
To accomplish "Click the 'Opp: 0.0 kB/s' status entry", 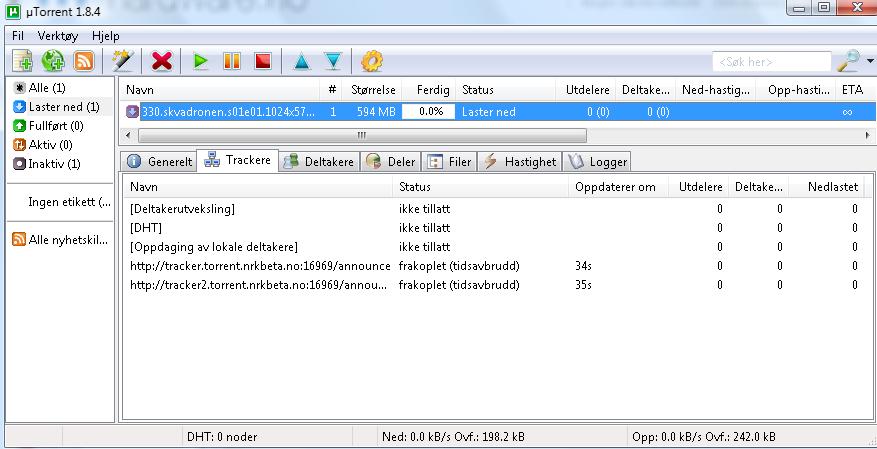I will pyautogui.click(x=704, y=437).
